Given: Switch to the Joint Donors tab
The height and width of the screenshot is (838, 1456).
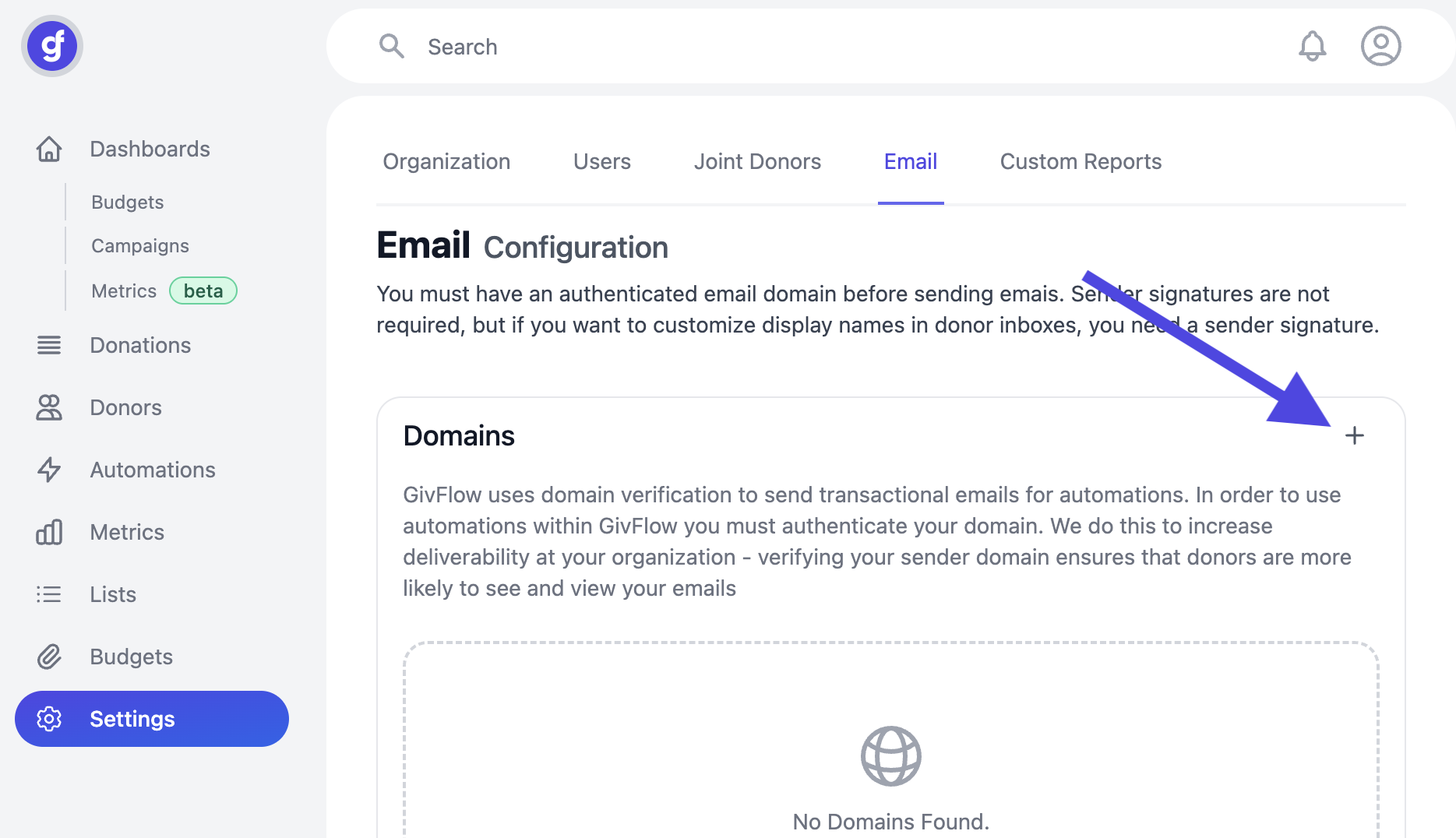Looking at the screenshot, I should (x=757, y=162).
